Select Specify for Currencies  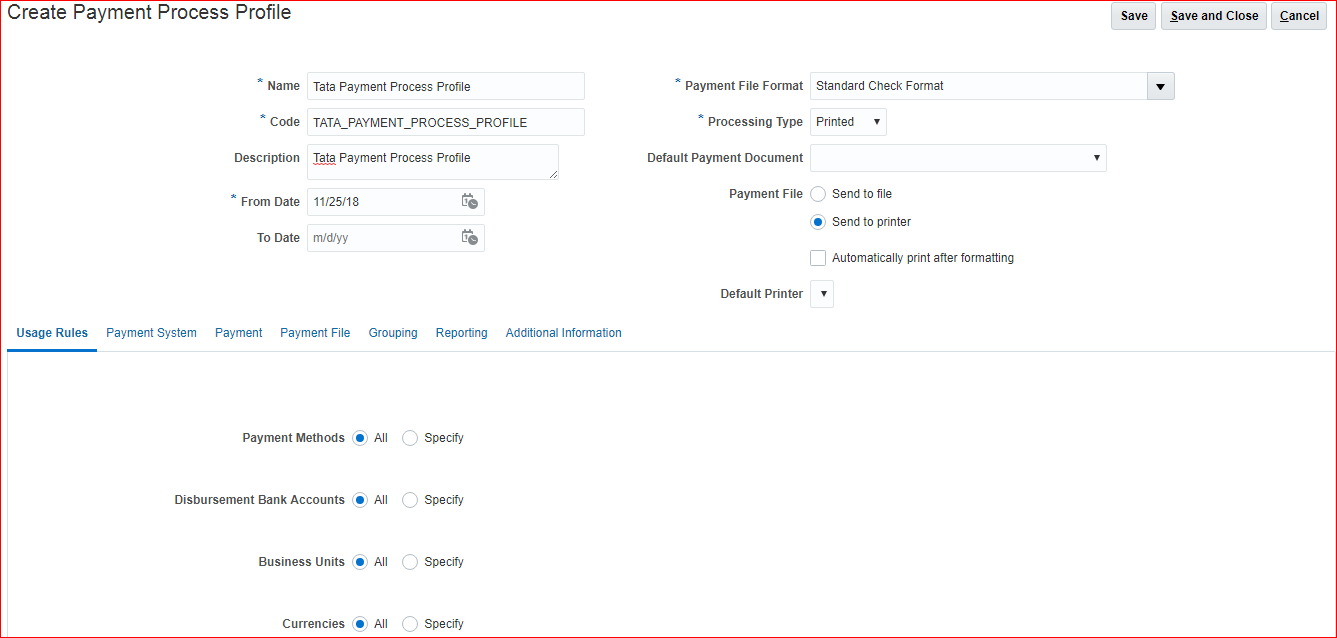coord(410,624)
